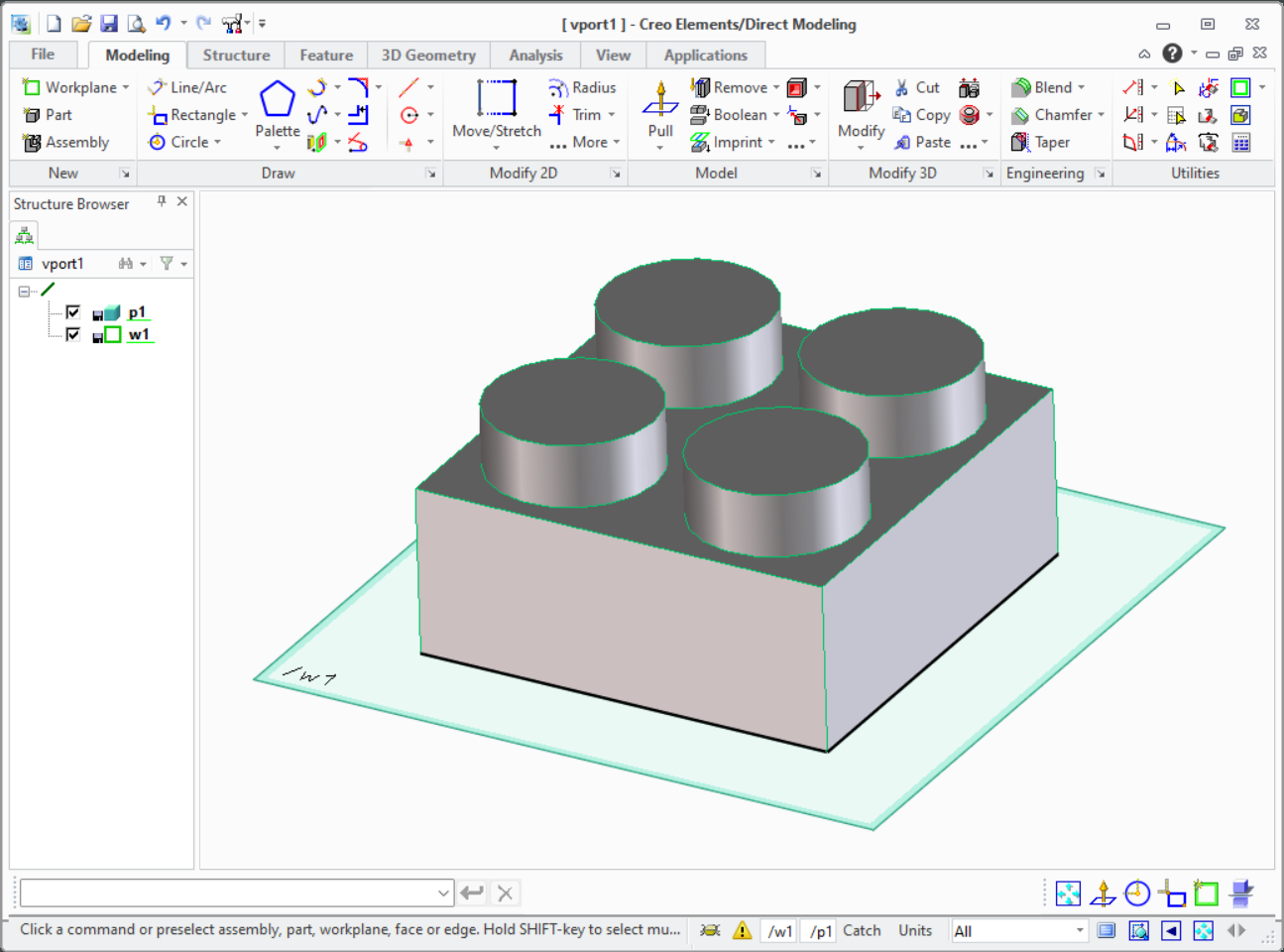Switch to the 3D Geometry tab
Screen dimensions: 1284x952
click(428, 56)
